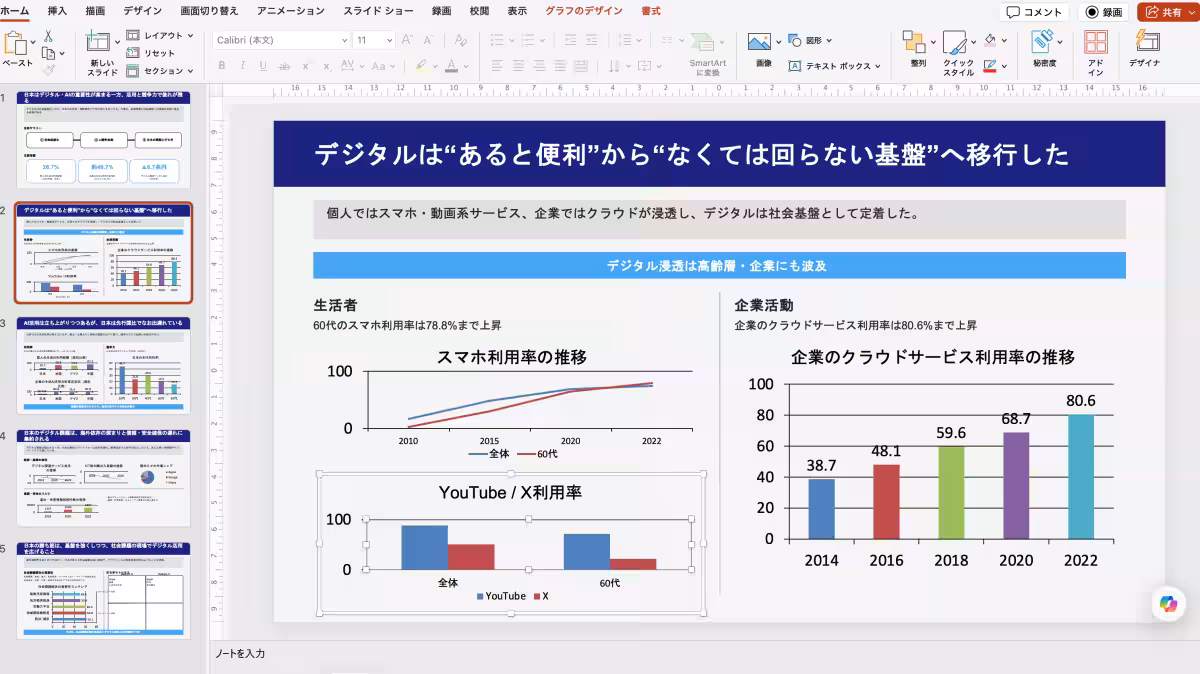1200x674 pixels.
Task: Open the グラフのデザイン tab
Action: tap(584, 11)
